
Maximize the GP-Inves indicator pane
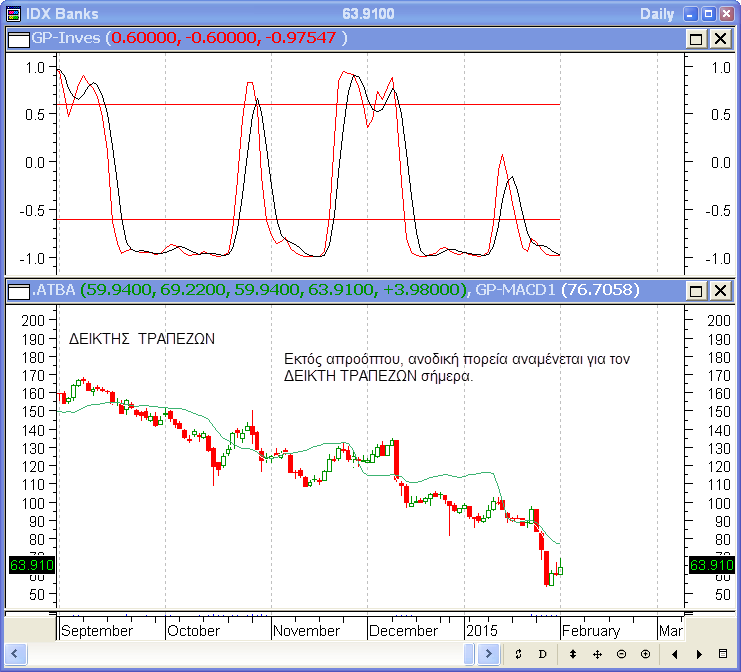click(696, 39)
